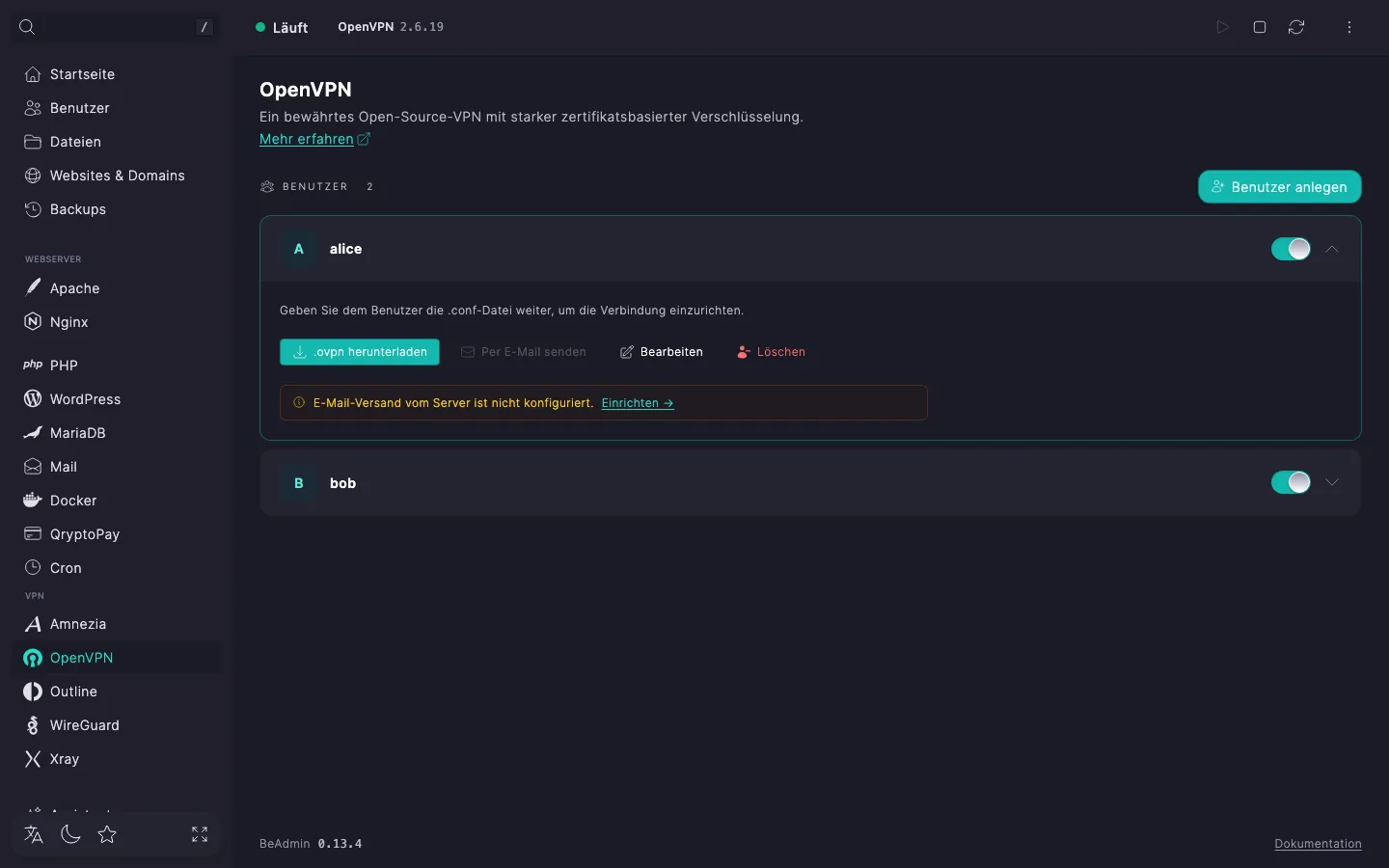Open the Dokumentation link
The width and height of the screenshot is (1389, 868).
tap(1318, 844)
